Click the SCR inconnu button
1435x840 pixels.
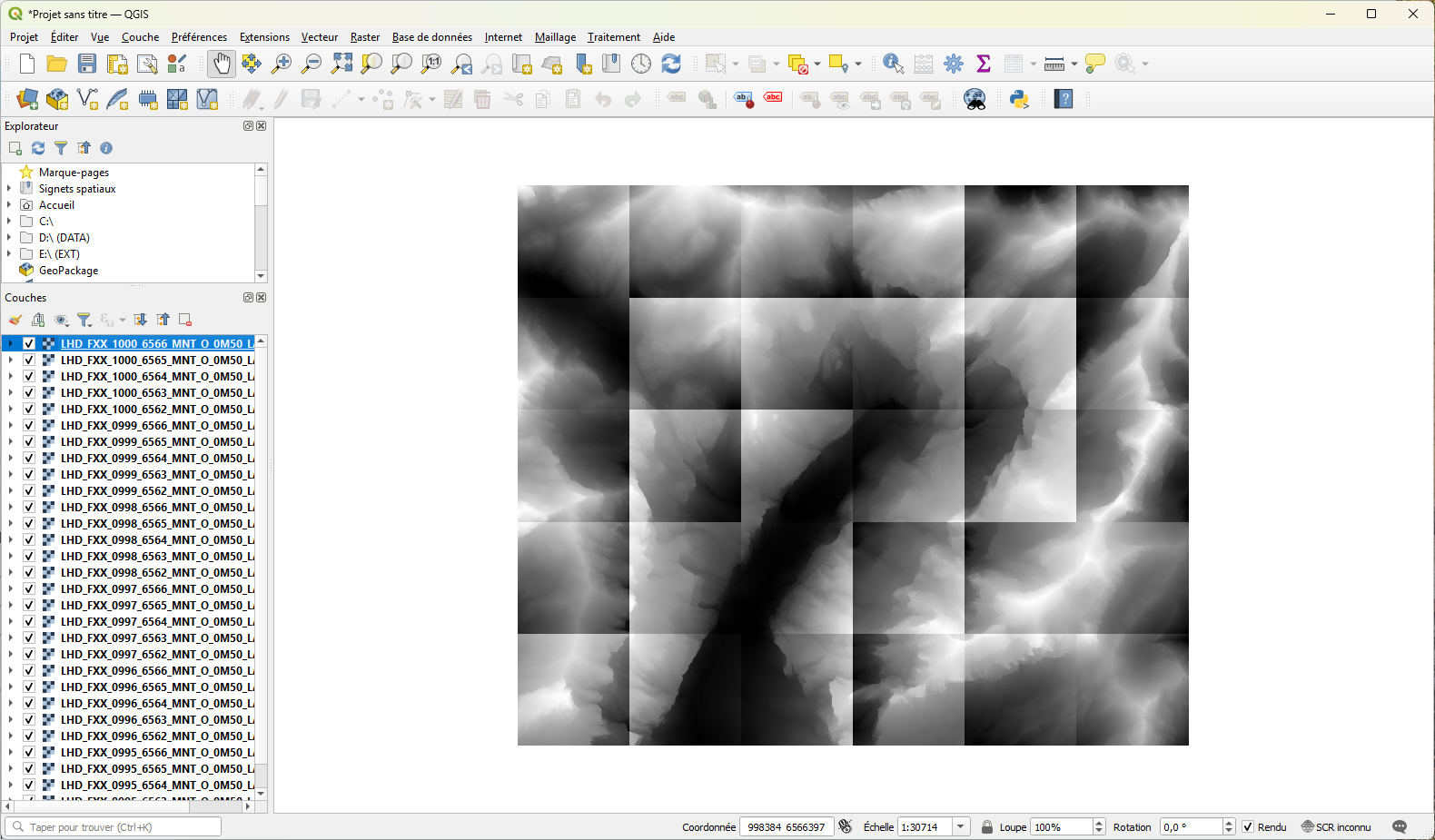(1336, 827)
